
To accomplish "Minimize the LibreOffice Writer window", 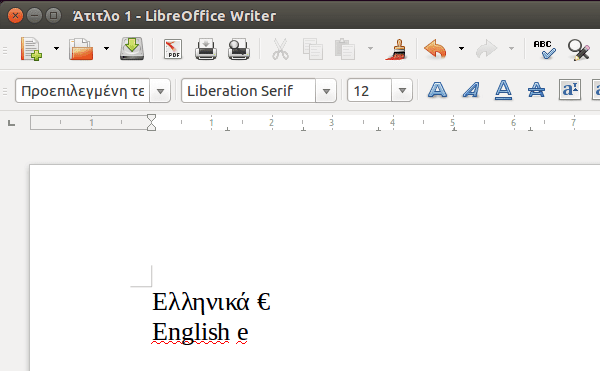I will click(34, 16).
